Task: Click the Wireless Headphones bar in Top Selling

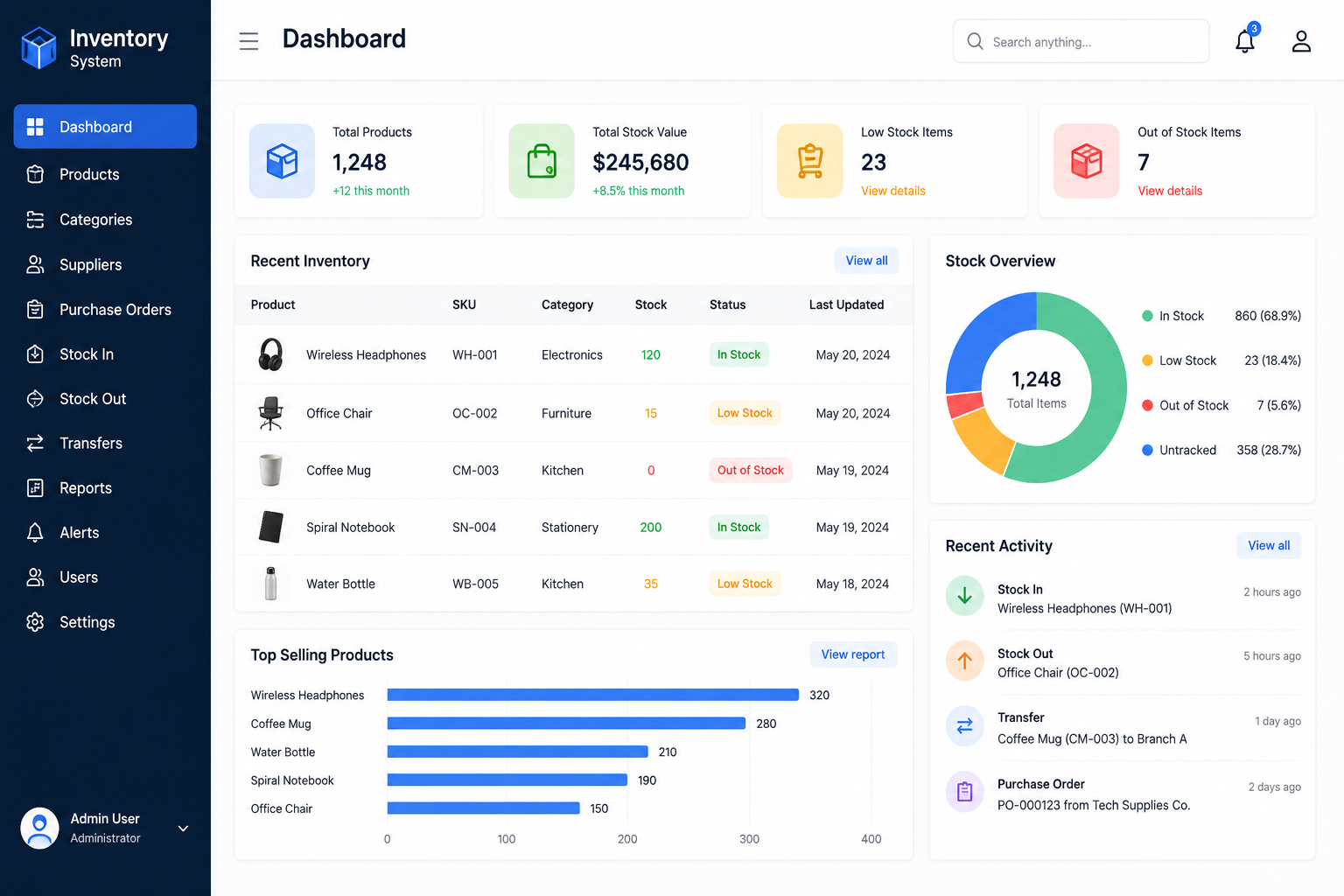Action: [x=593, y=695]
